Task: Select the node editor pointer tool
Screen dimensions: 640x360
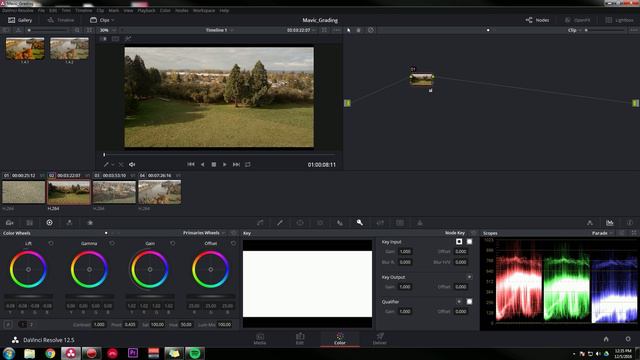Action: pos(349,30)
